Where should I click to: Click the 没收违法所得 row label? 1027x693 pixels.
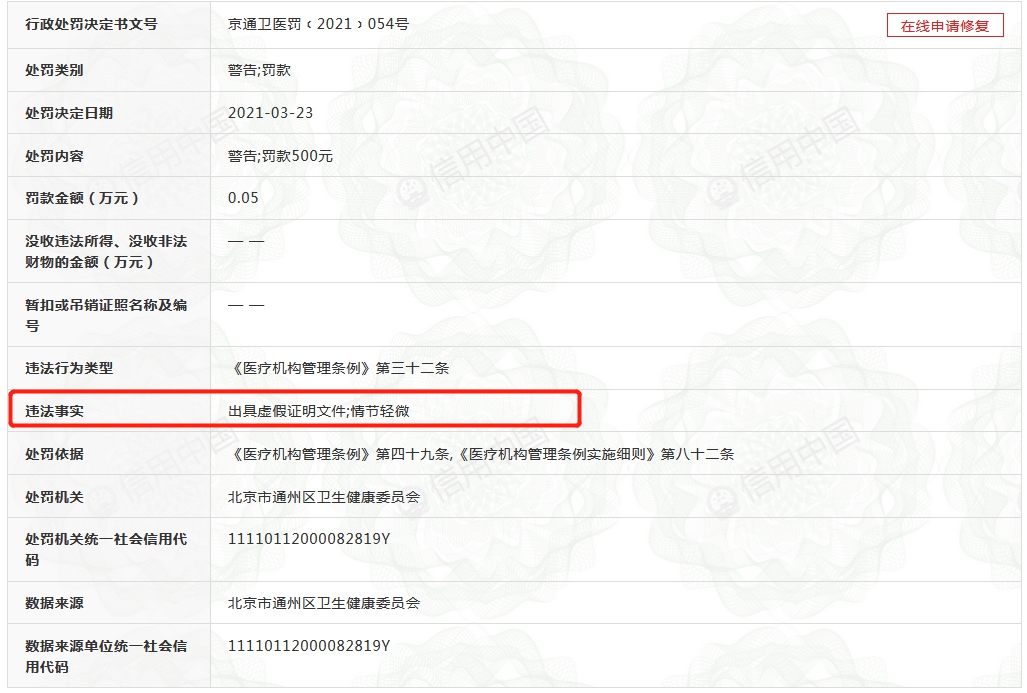(105, 251)
